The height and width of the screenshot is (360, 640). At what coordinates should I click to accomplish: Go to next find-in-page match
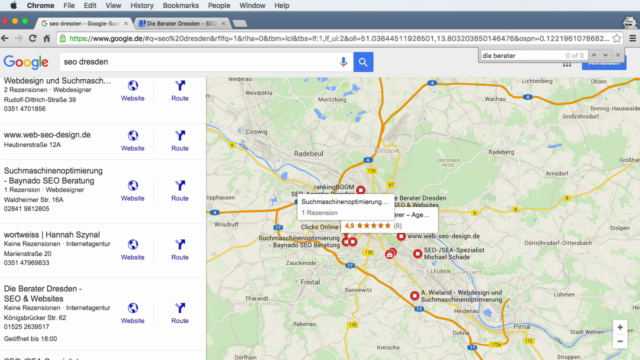605,55
